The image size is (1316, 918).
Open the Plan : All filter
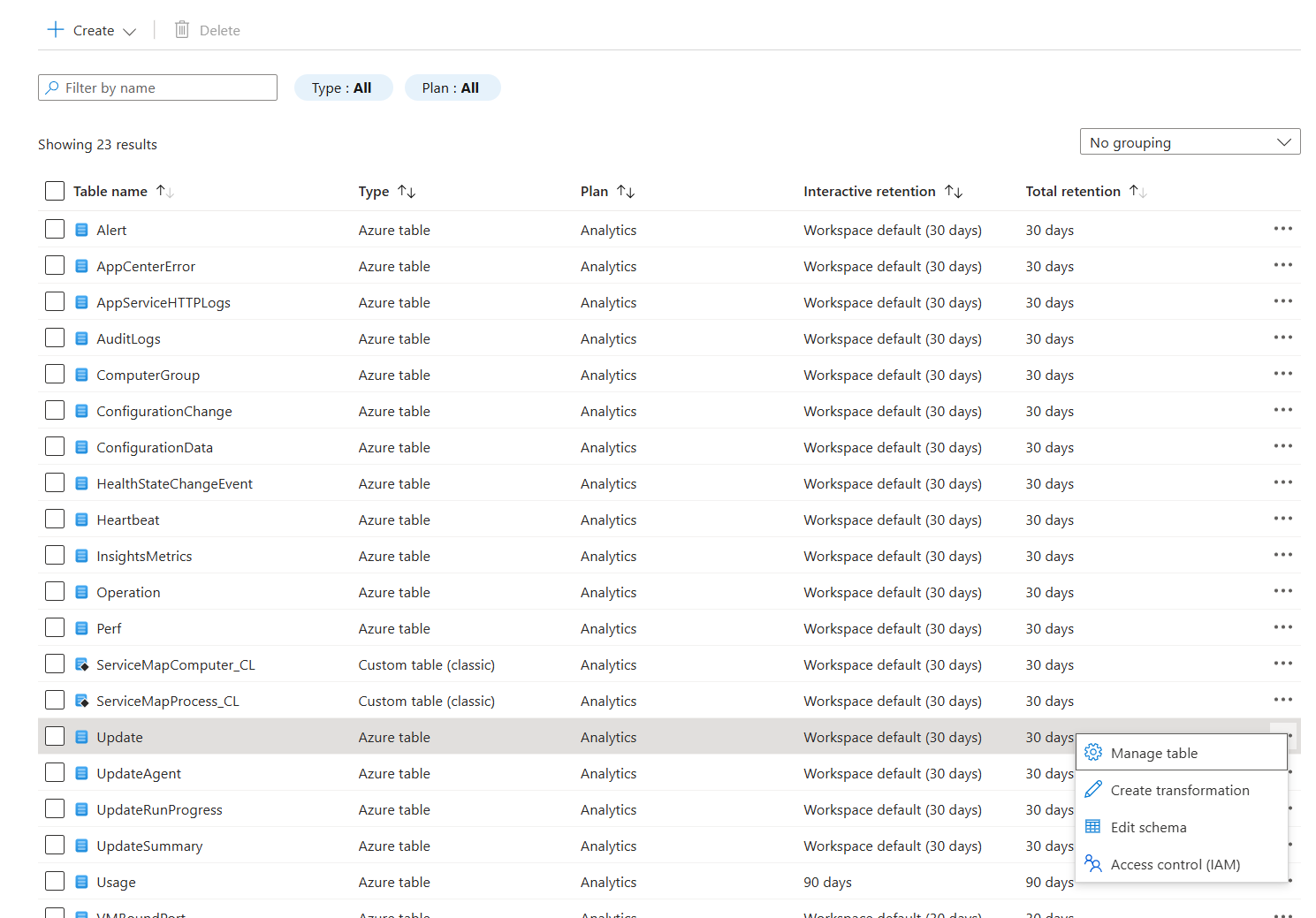pyautogui.click(x=452, y=87)
